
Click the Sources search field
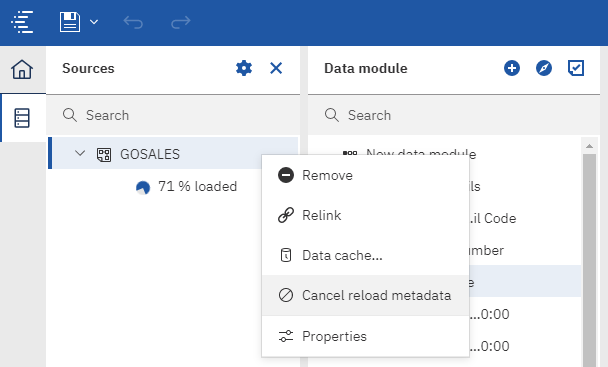173,115
